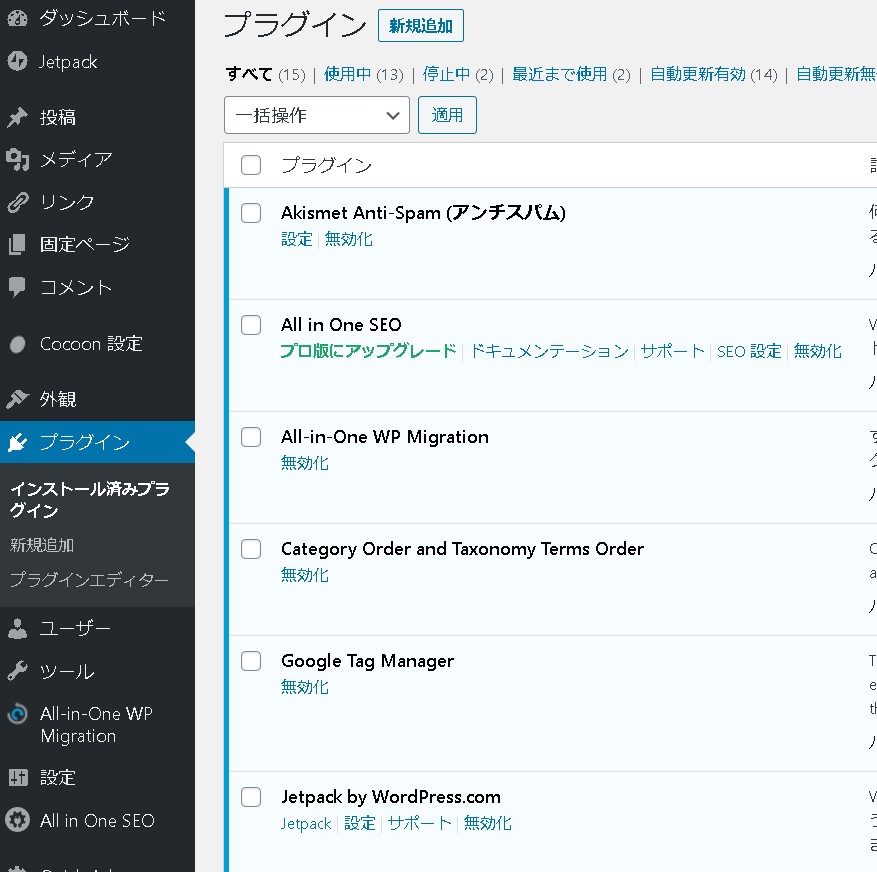
Task: Click the Dashboard gauge icon in sidebar
Action: [x=17, y=18]
